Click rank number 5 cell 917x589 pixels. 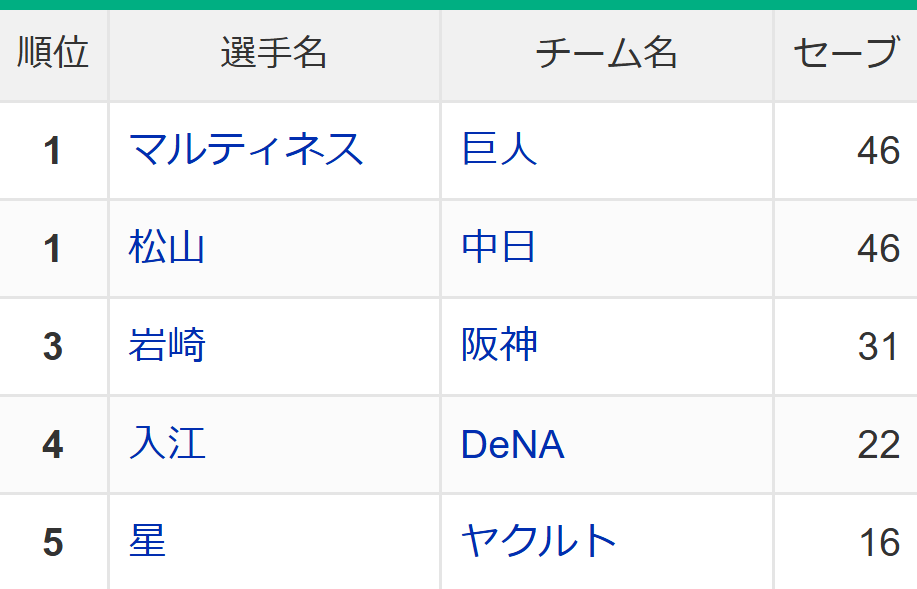(53, 542)
